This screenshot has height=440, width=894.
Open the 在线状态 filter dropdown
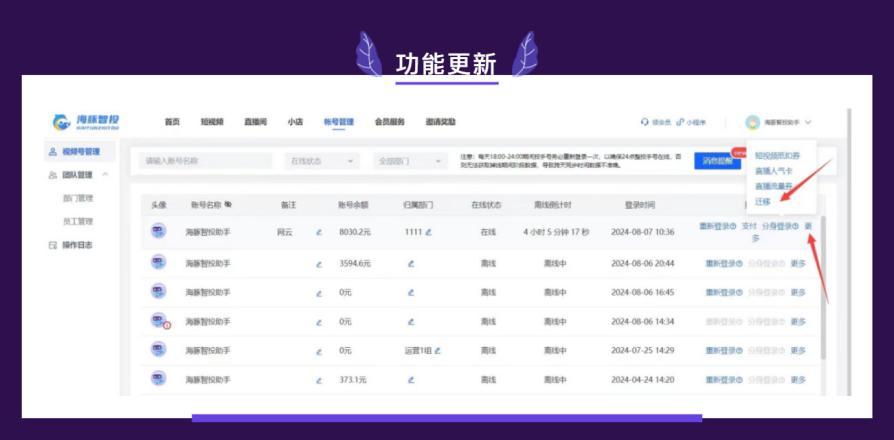coord(322,161)
